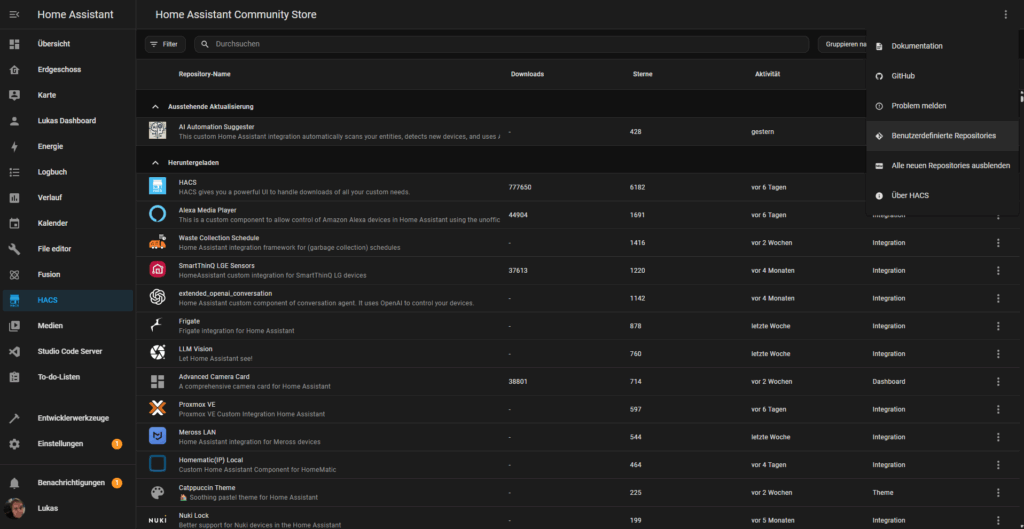Select Dokumentation from the menu

point(942,46)
